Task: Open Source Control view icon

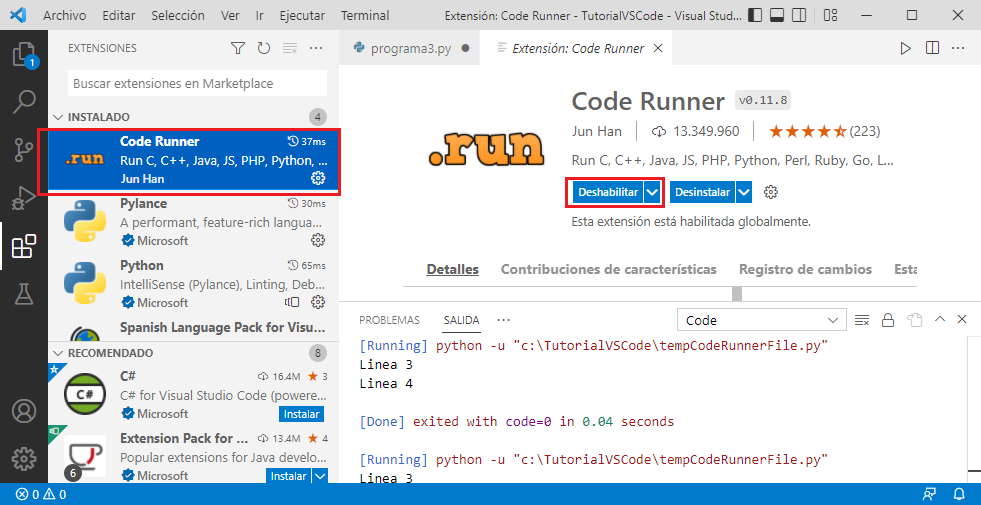Action: click(24, 150)
